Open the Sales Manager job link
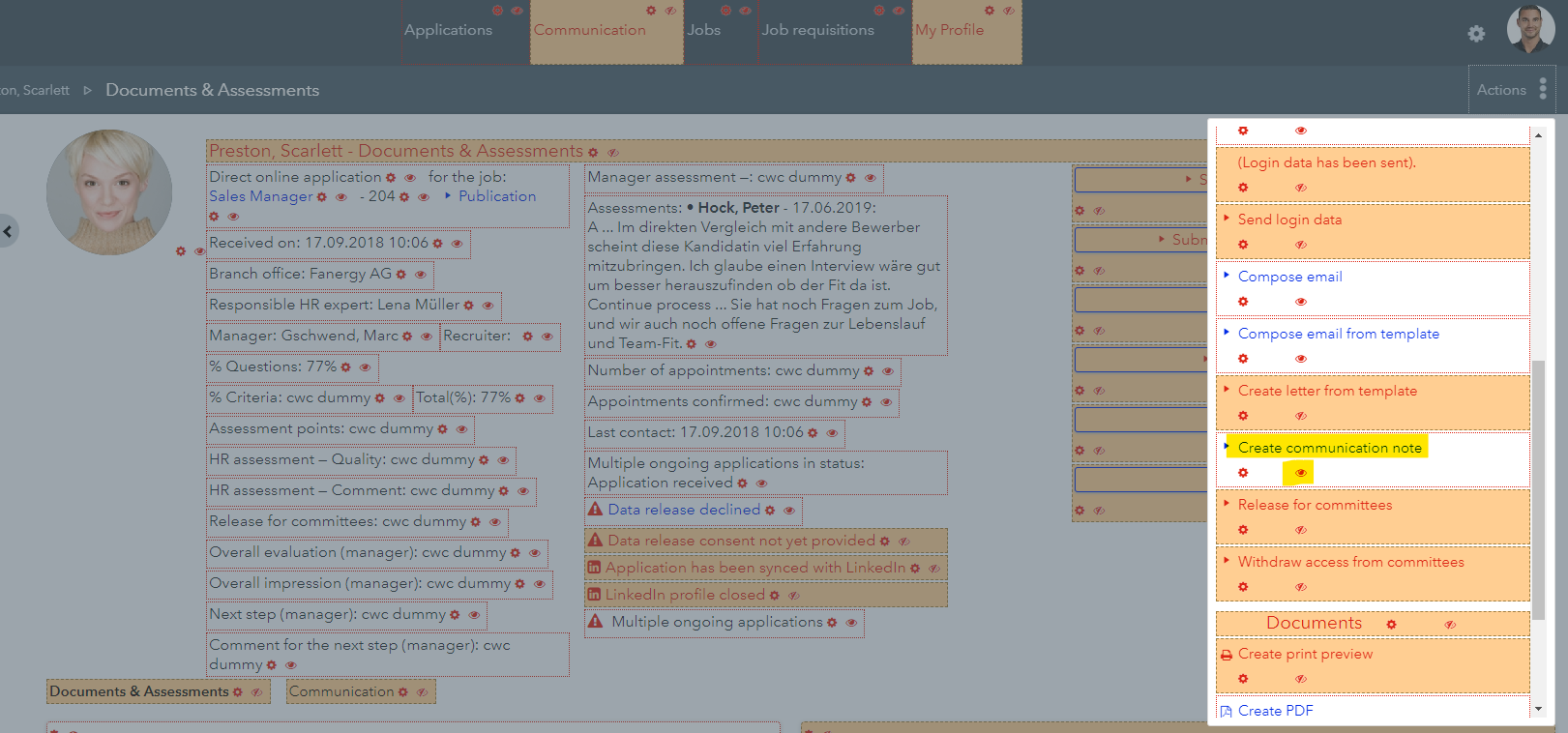Viewport: 1568px width, 733px height. pos(260,196)
